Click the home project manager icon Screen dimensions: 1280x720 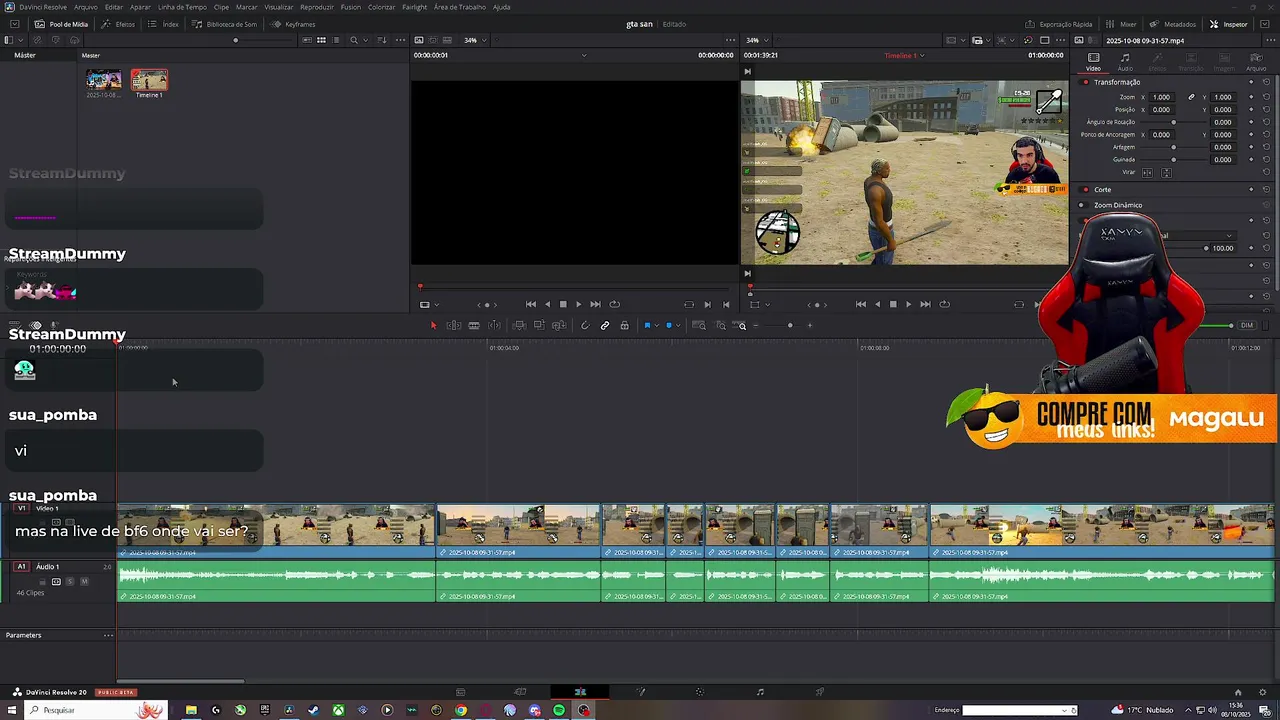pyautogui.click(x=1238, y=692)
